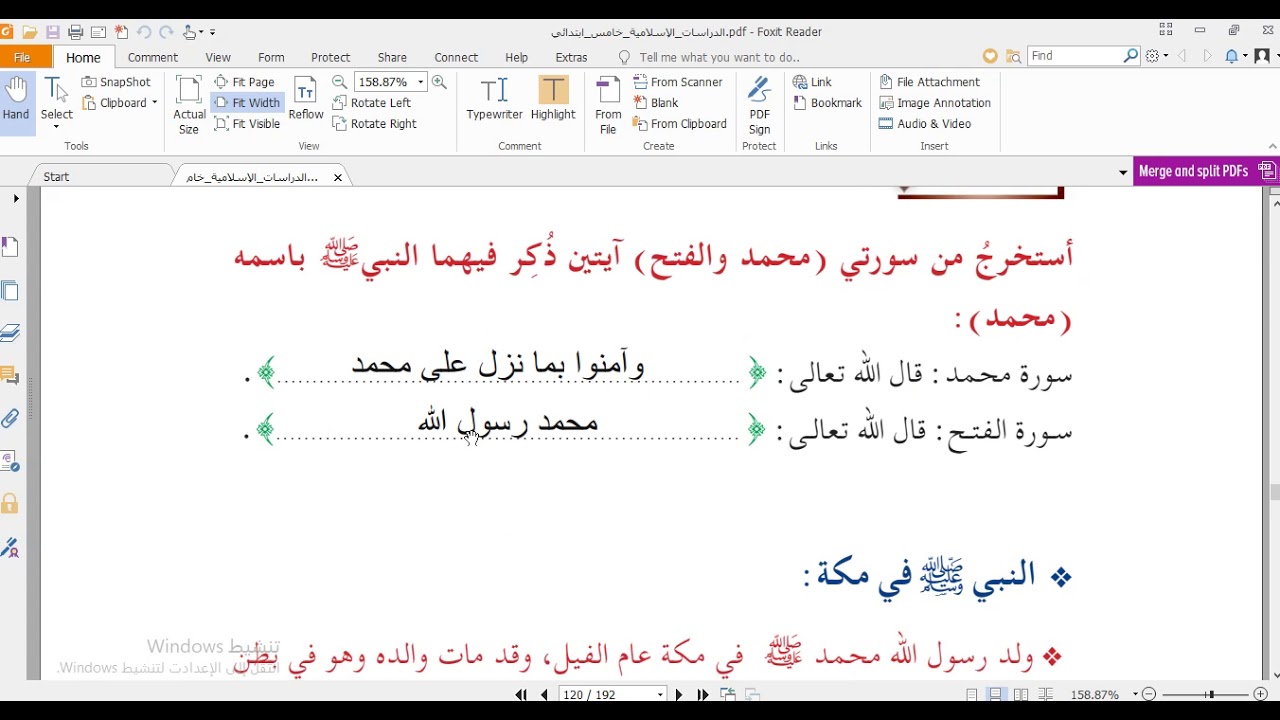1280x720 pixels.
Task: Open the File menu
Action: (x=22, y=57)
